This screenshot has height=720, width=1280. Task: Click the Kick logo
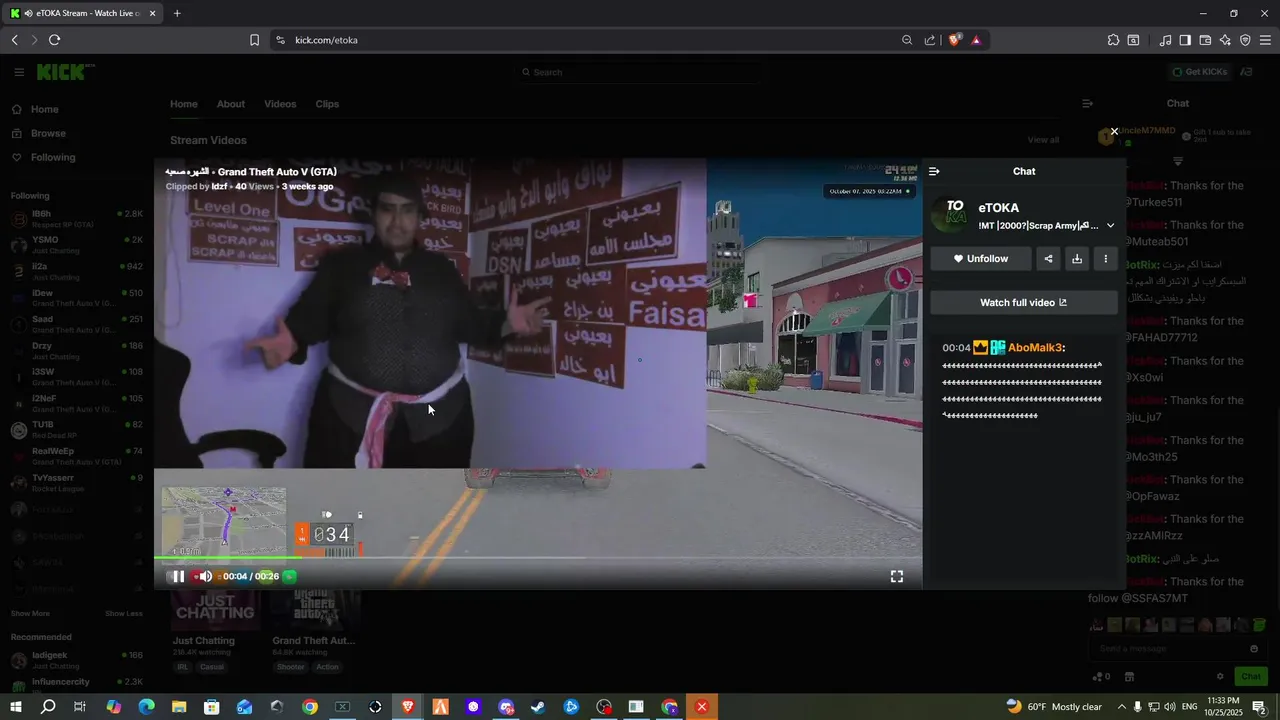pyautogui.click(x=65, y=72)
